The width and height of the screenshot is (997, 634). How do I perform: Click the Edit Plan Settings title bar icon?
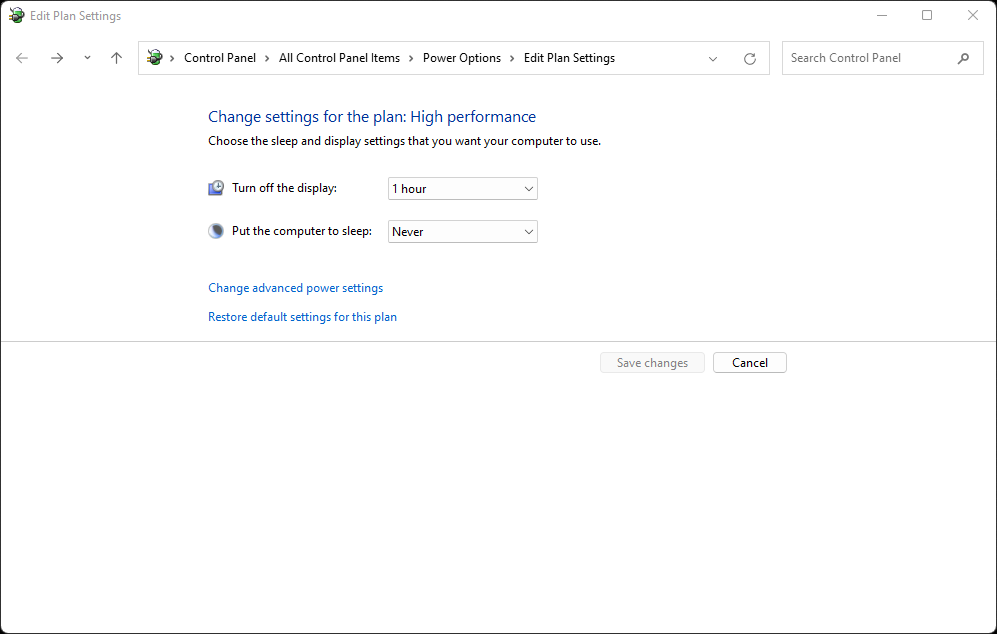[15, 15]
